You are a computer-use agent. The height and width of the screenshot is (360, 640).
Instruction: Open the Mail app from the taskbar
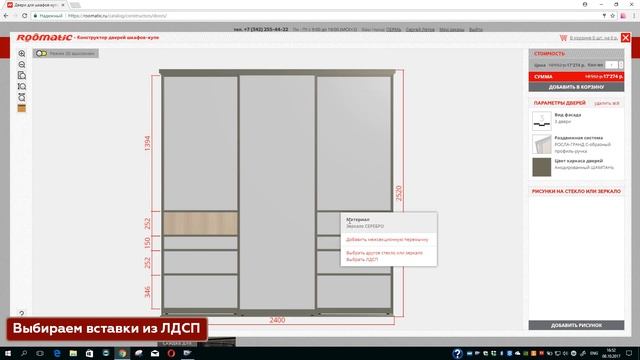[155, 353]
